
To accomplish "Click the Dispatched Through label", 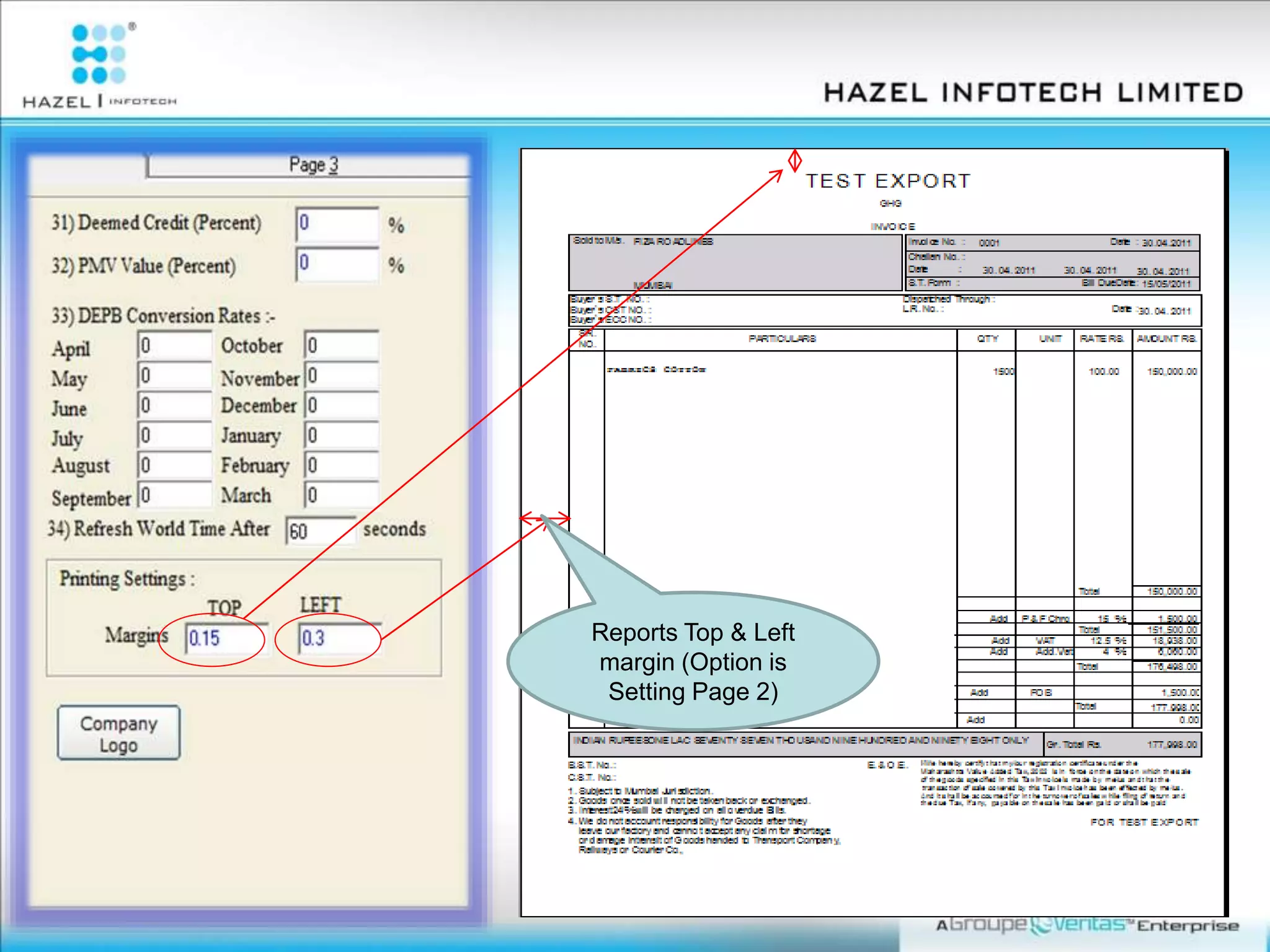I will 949,299.
